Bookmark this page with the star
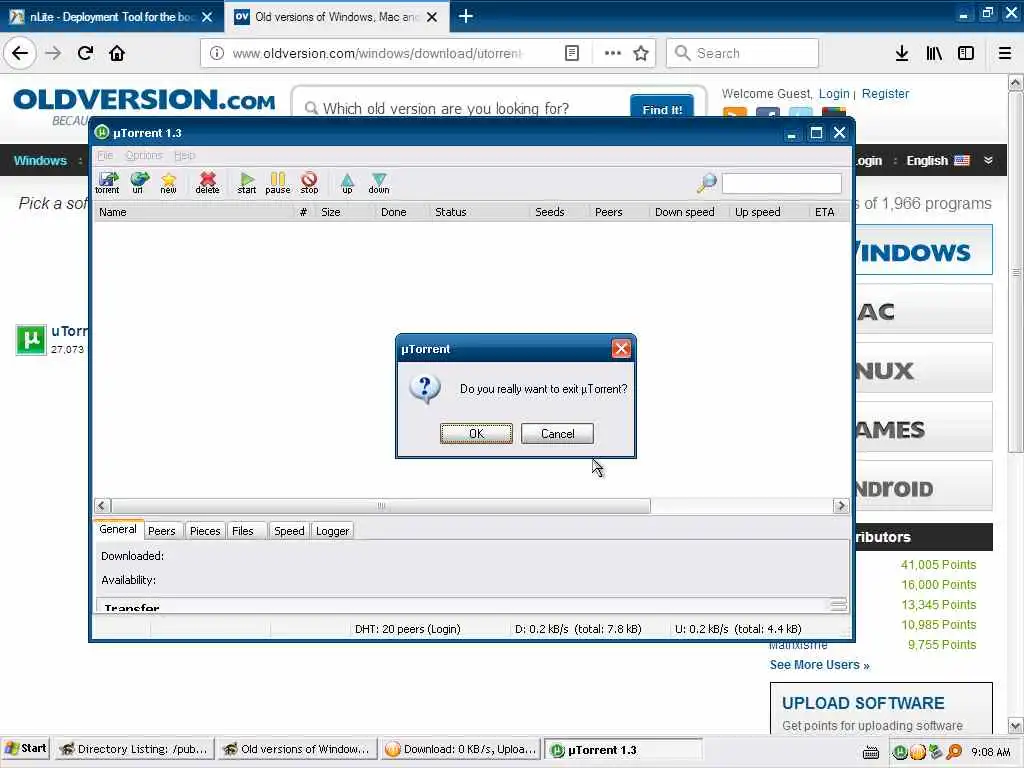The width and height of the screenshot is (1024, 768). point(641,54)
